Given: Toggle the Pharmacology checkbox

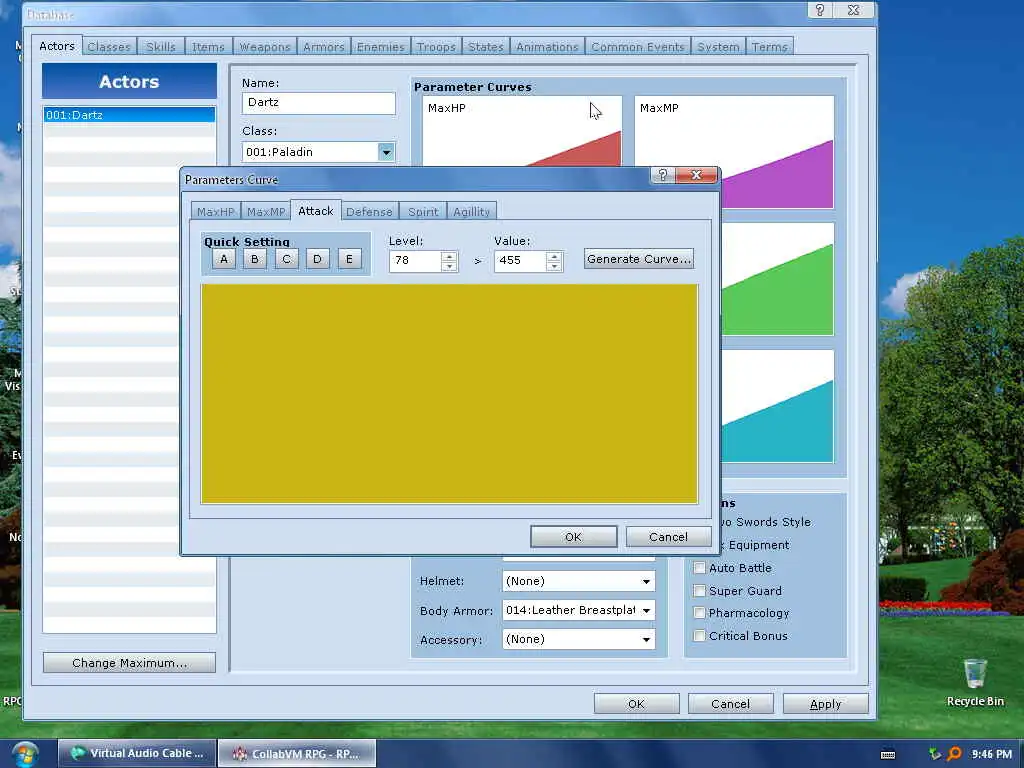Looking at the screenshot, I should [699, 613].
